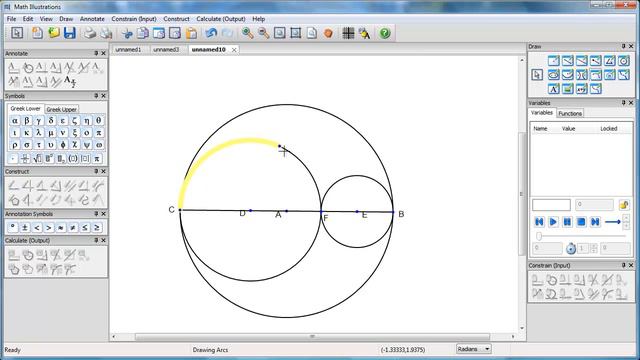Switch to Greek Upper symbols tab
The image size is (640, 360).
[61, 109]
